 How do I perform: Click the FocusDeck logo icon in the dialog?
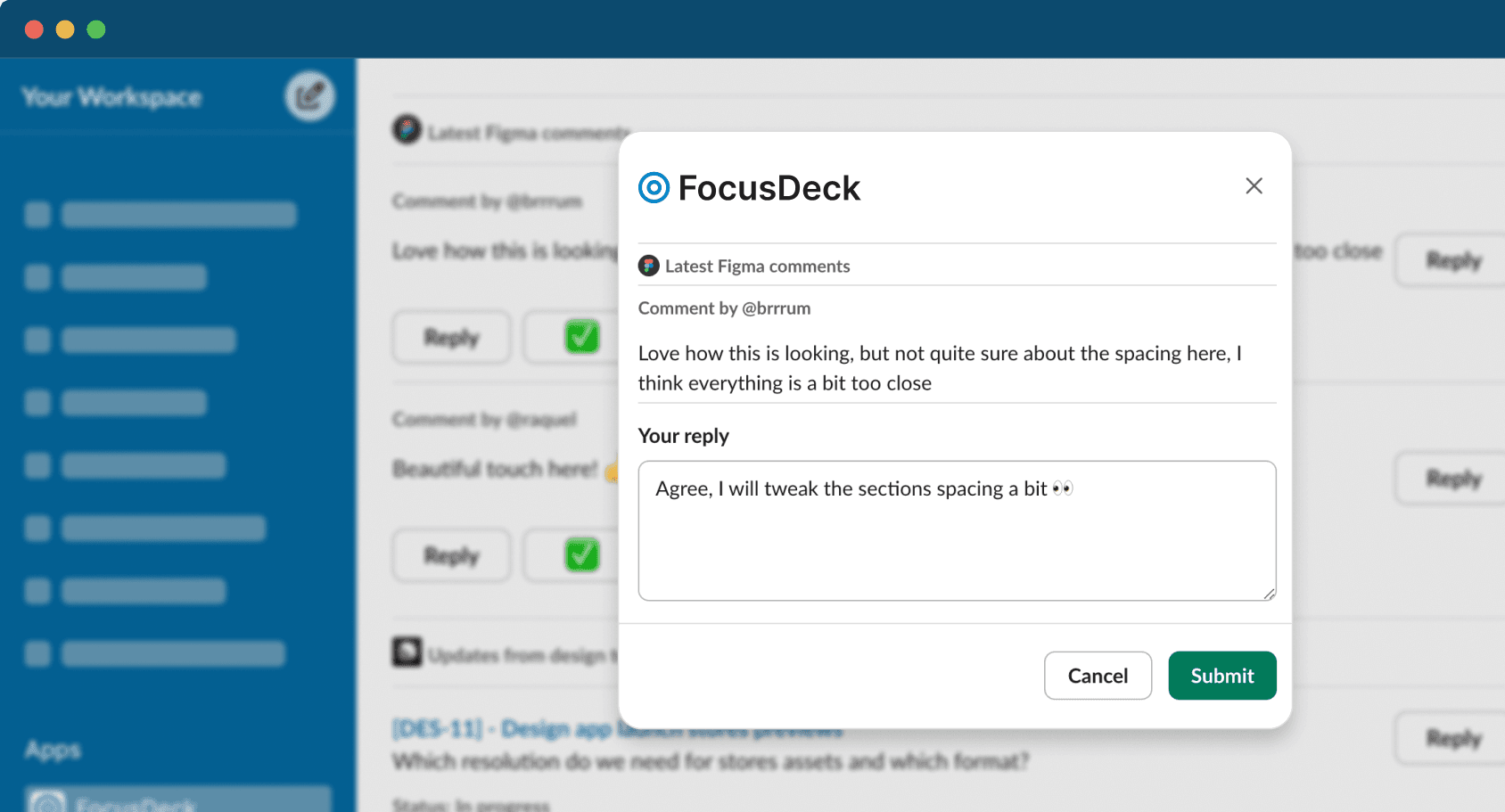tap(654, 188)
